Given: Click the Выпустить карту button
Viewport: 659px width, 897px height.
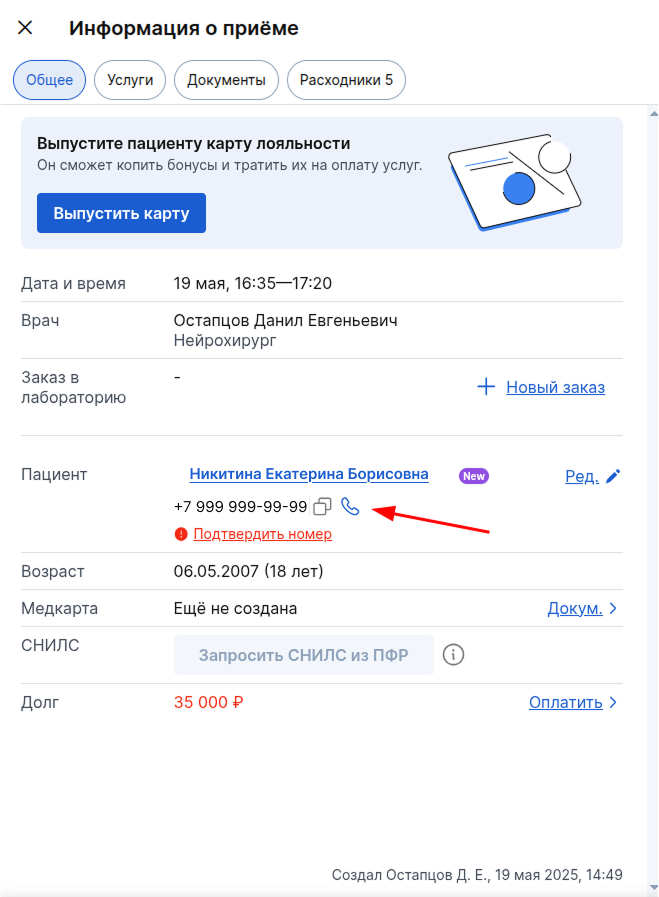Looking at the screenshot, I should 121,213.
